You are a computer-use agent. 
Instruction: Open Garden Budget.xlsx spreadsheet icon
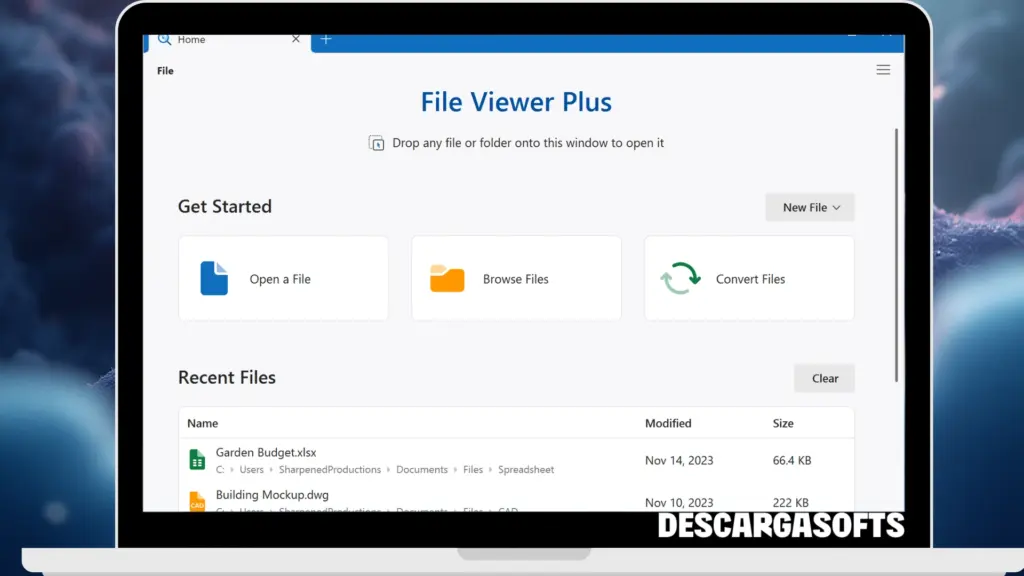(x=196, y=459)
